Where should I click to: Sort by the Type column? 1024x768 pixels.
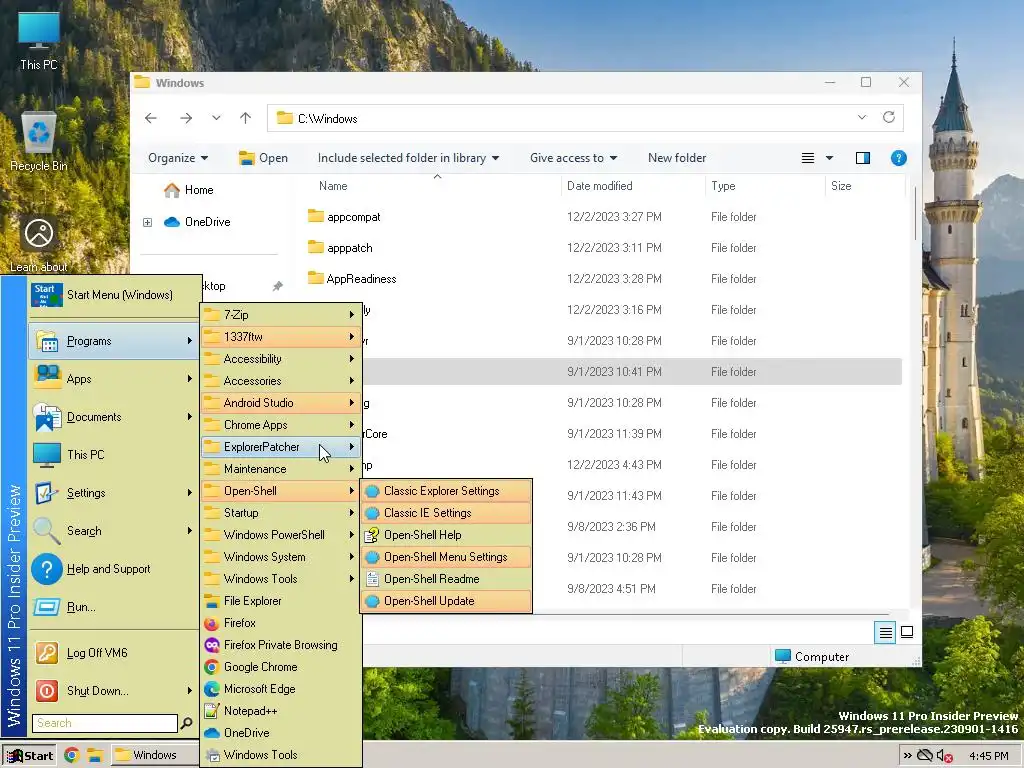[723, 186]
